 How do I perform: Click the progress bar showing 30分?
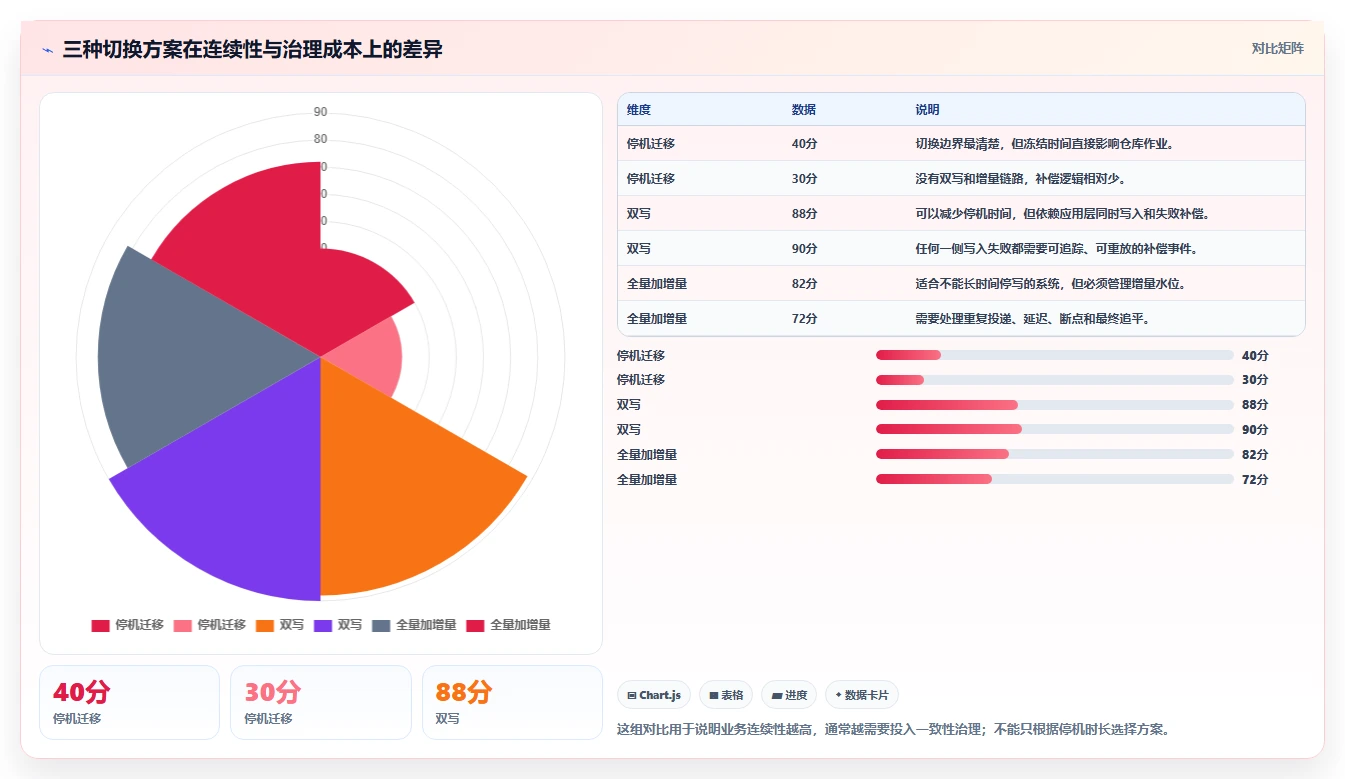pos(1054,380)
